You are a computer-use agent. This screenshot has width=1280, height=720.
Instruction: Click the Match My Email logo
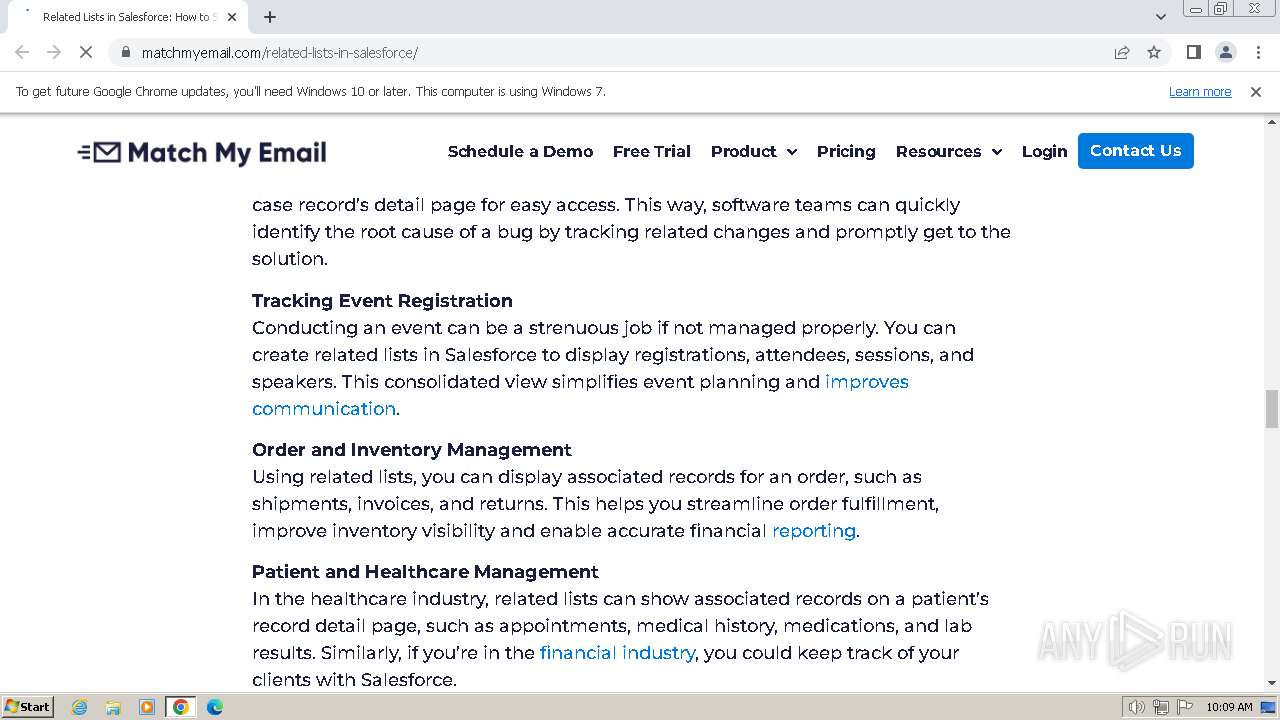[202, 152]
